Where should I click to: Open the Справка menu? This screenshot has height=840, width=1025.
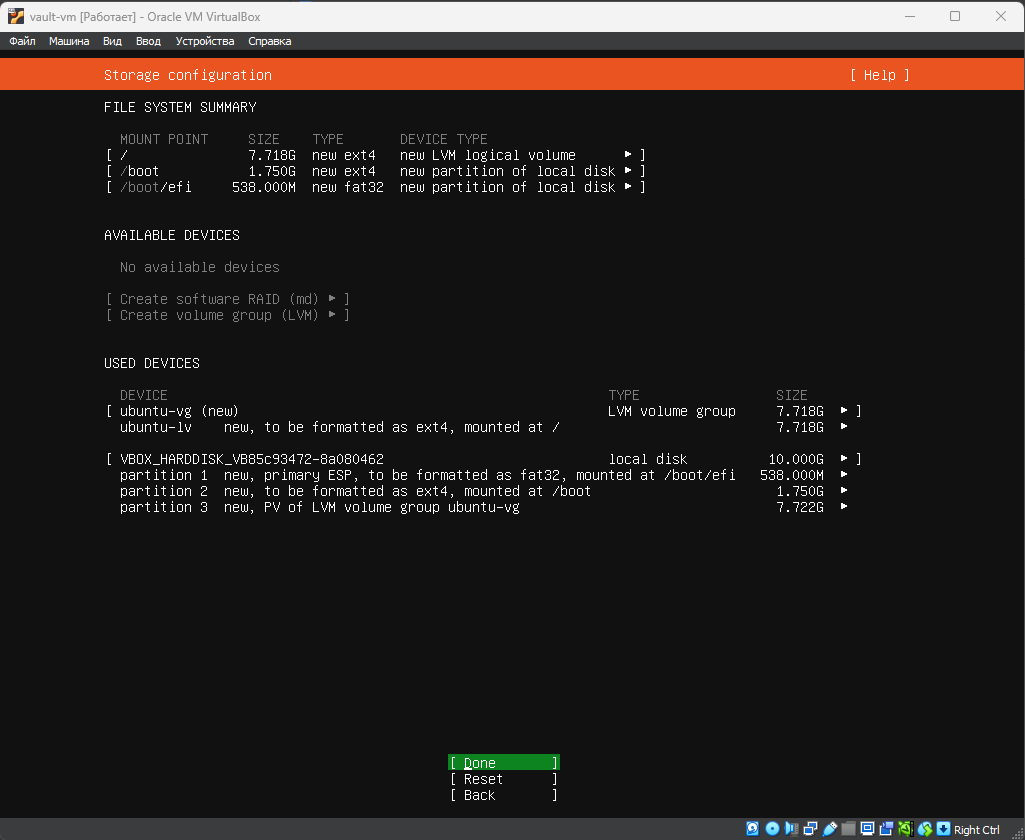point(269,41)
